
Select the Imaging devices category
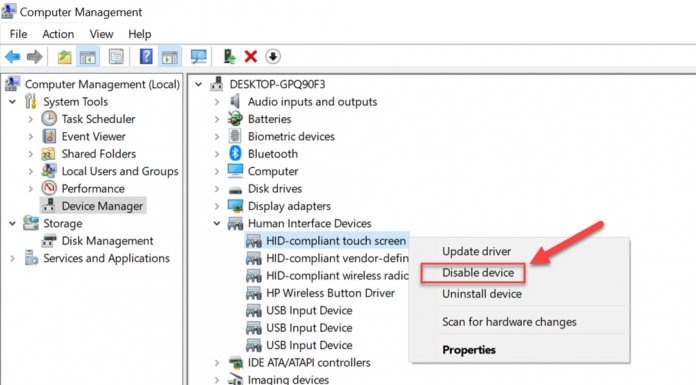pyautogui.click(x=288, y=380)
